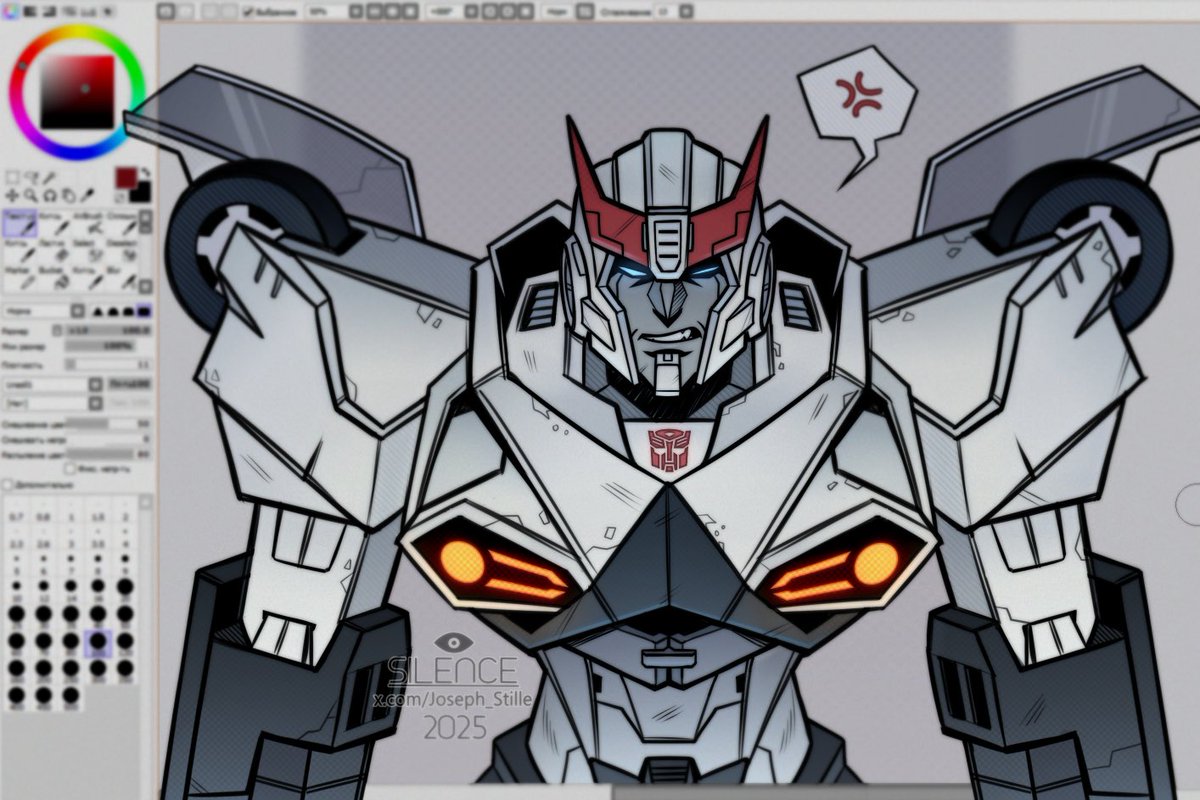Viewport: 1200px width, 800px height.
Task: Adjust the minimum size 100% slider
Action: pyautogui.click(x=99, y=346)
